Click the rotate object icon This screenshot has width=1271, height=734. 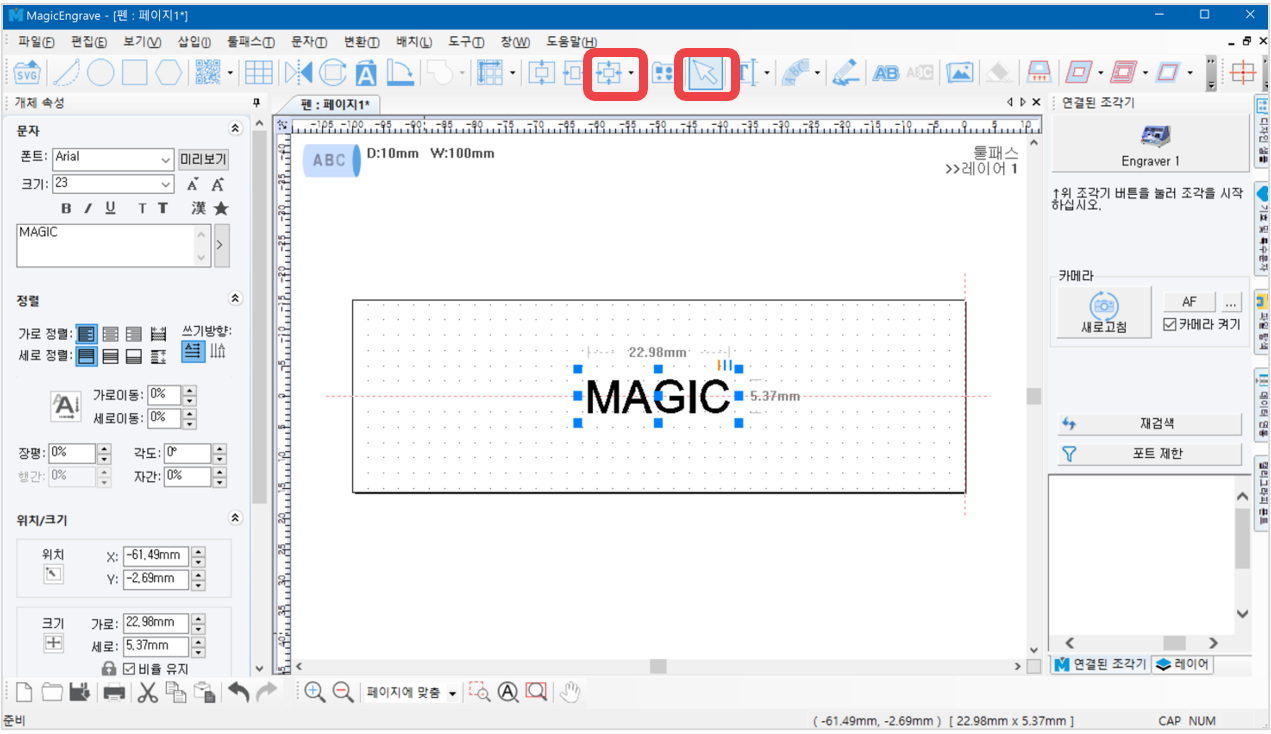coord(332,73)
